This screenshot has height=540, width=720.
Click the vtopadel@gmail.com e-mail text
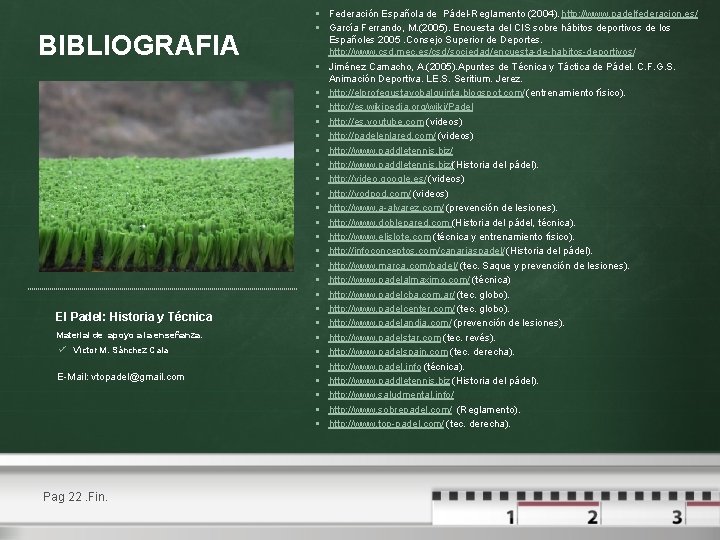(138, 377)
